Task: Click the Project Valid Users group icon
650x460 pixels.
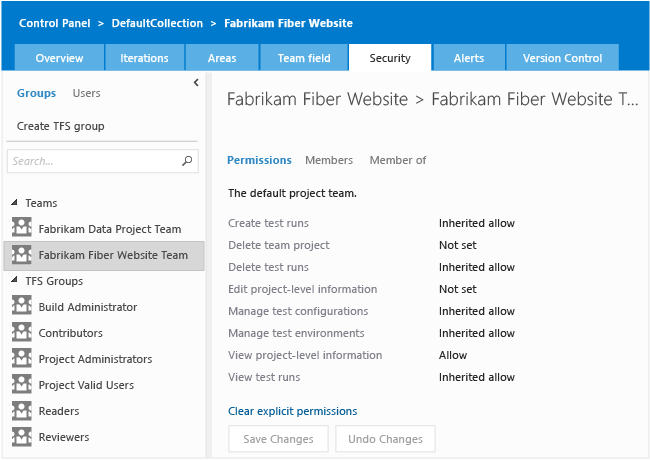Action: (22, 384)
